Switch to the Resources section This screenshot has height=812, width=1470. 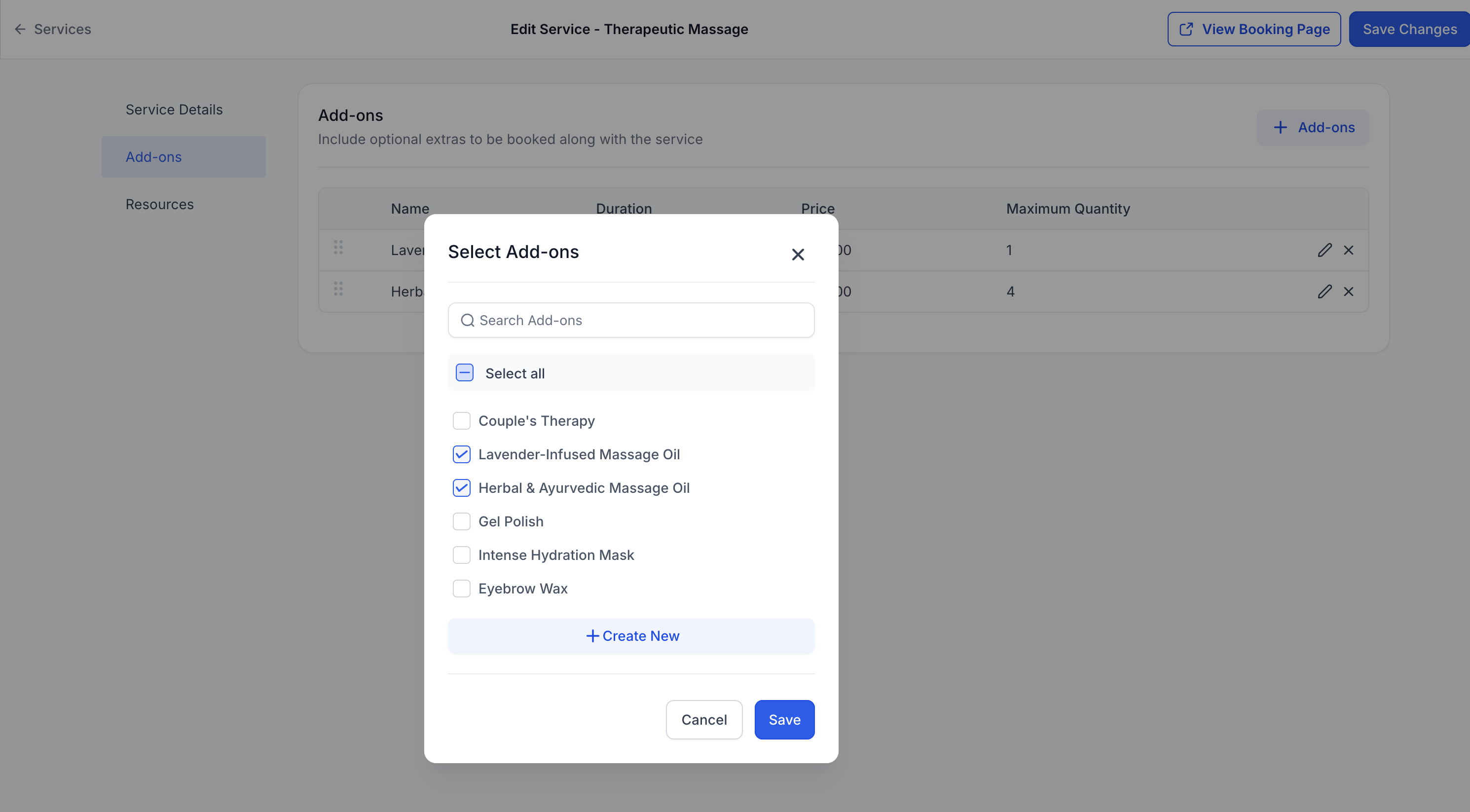click(x=160, y=204)
